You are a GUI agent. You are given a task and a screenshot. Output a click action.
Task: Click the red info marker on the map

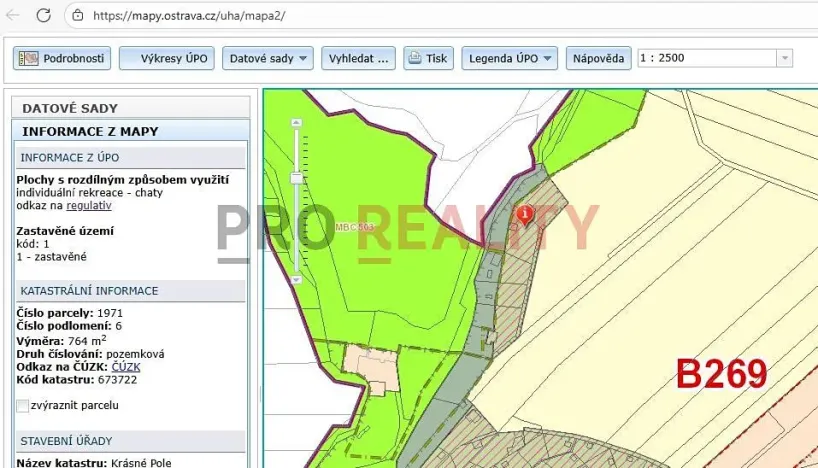526,214
